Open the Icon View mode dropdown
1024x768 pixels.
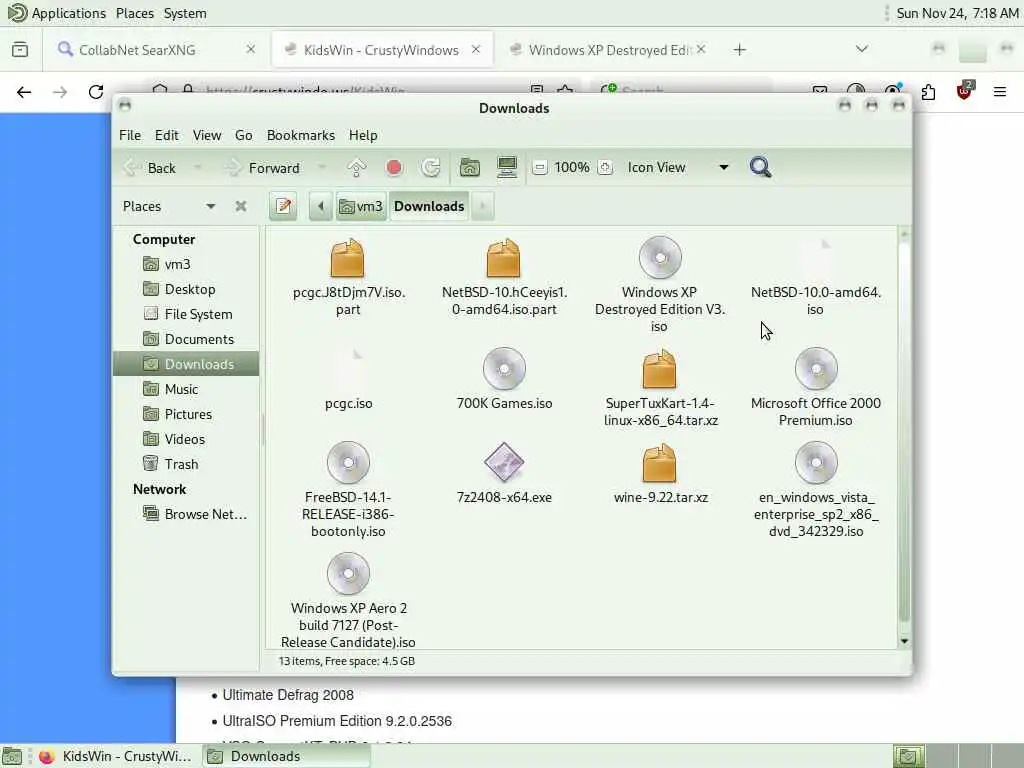point(677,168)
